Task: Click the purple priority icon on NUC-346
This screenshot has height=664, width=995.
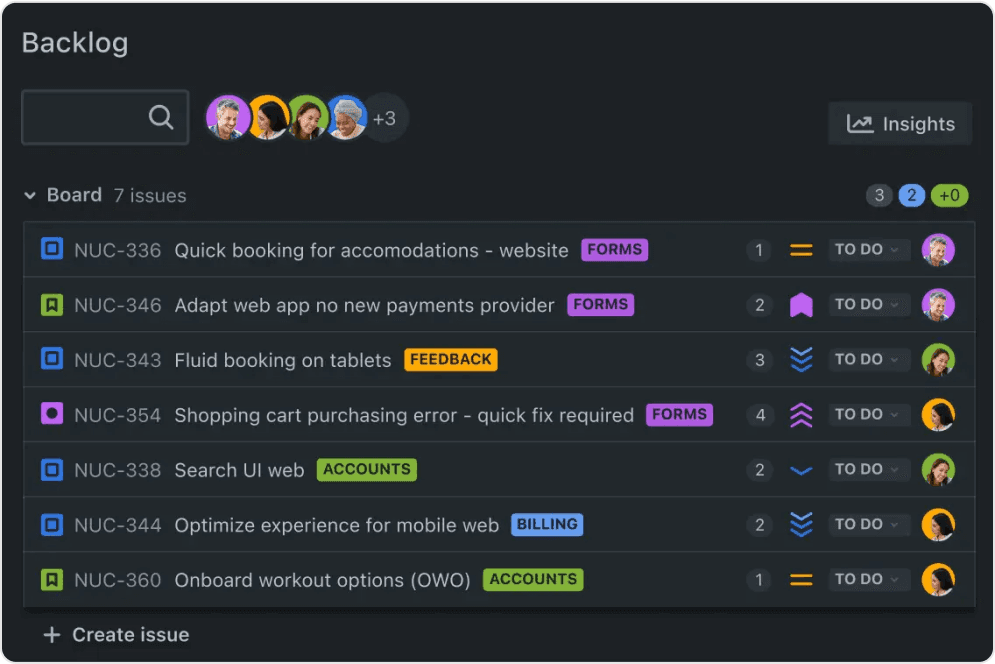Action: [x=801, y=304]
